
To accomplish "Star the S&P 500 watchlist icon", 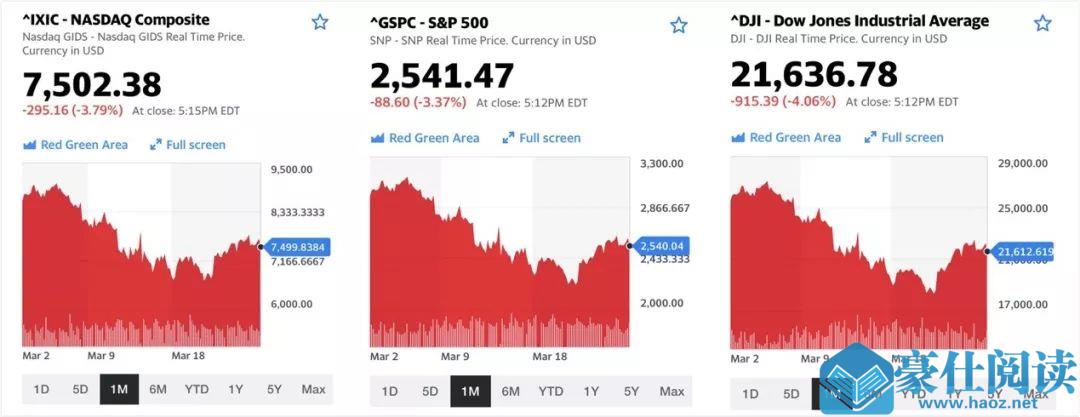I will pyautogui.click(x=678, y=26).
